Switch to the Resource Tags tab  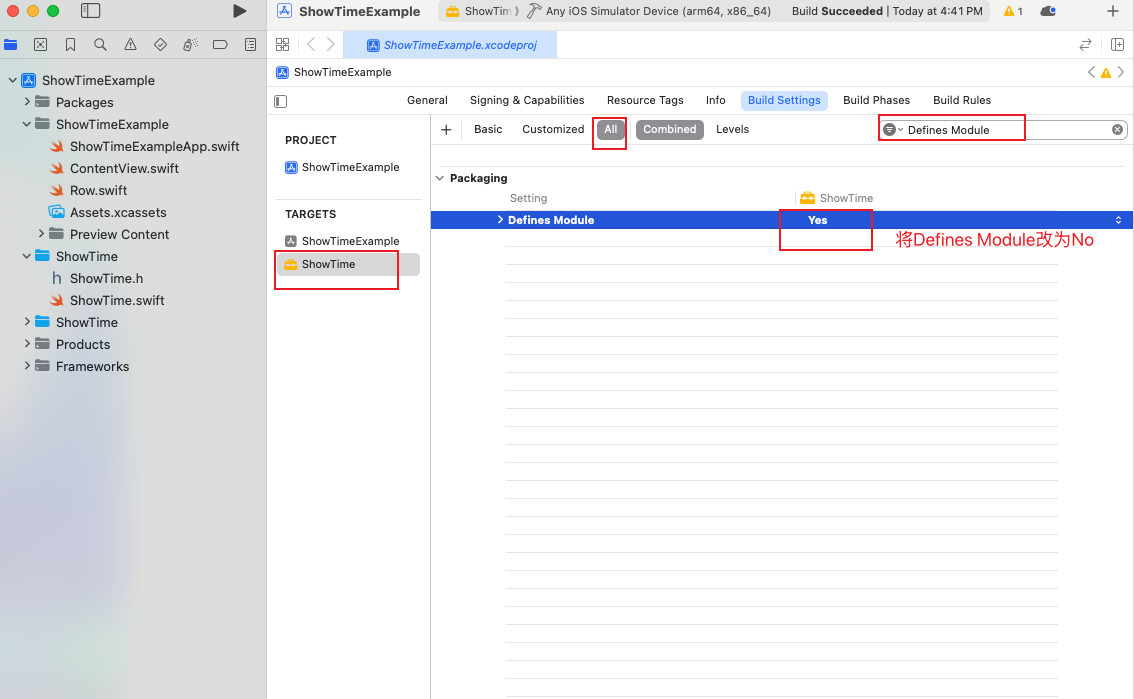point(645,100)
